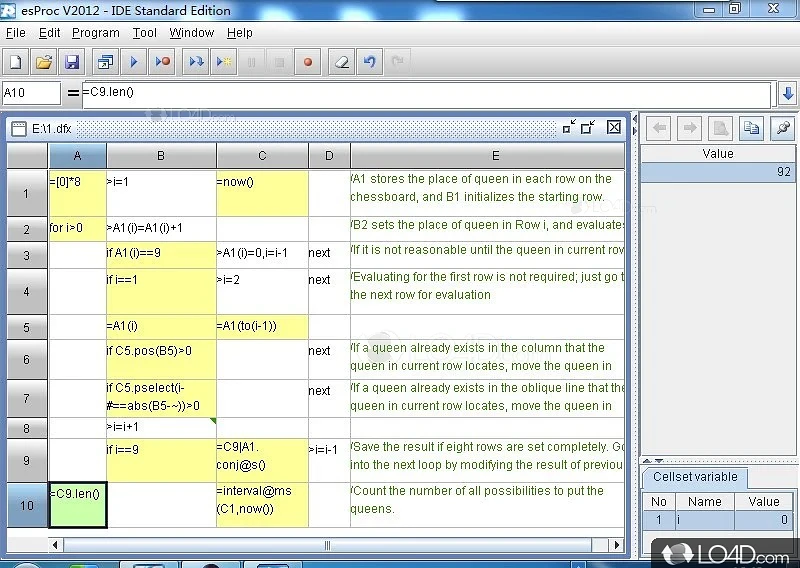Run the program with play icon
This screenshot has height=568, width=800.
coord(134,62)
